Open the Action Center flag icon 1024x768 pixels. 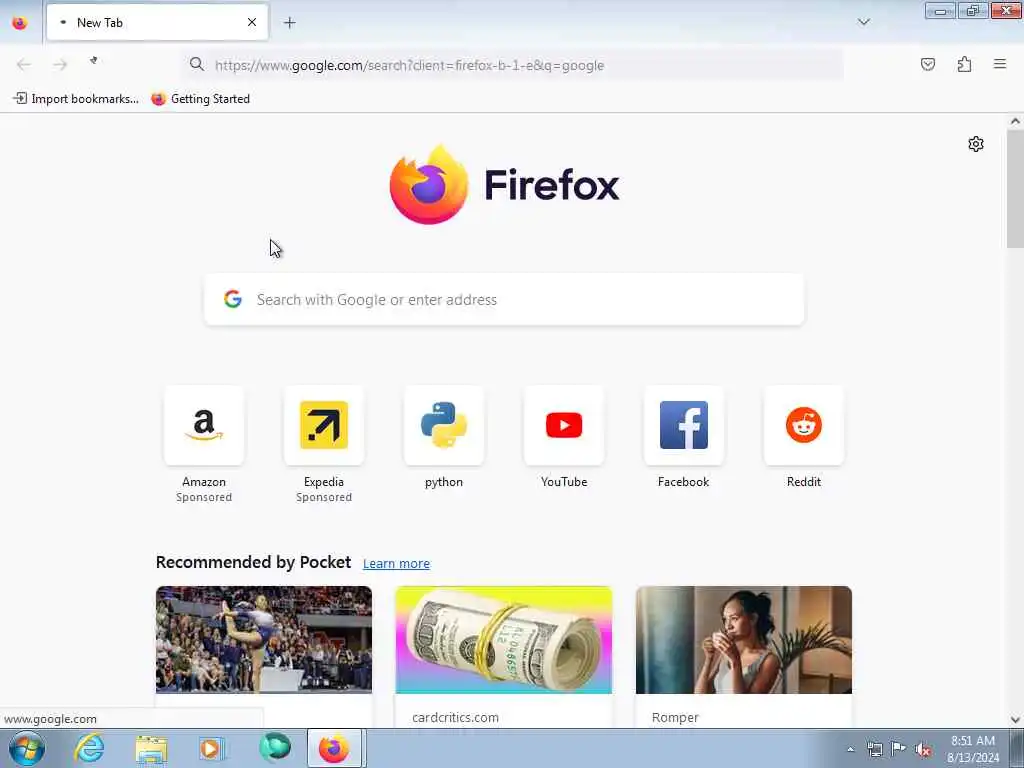coord(899,748)
